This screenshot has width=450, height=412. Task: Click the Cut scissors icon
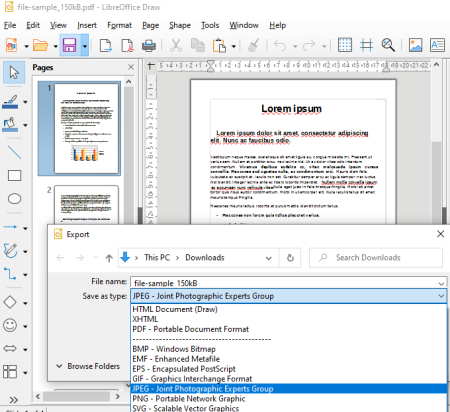(176, 45)
